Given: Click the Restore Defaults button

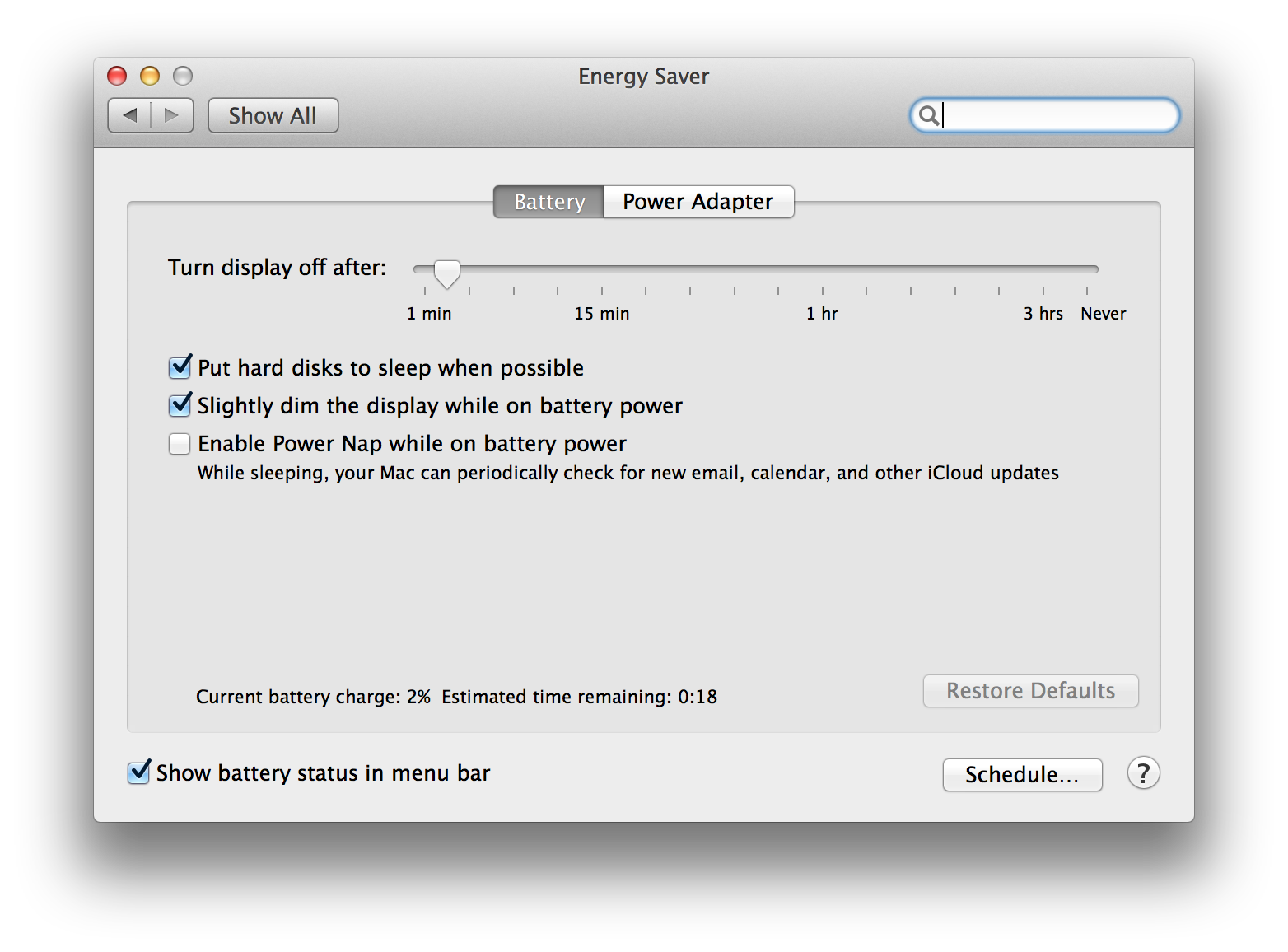Looking at the screenshot, I should 1030,691.
